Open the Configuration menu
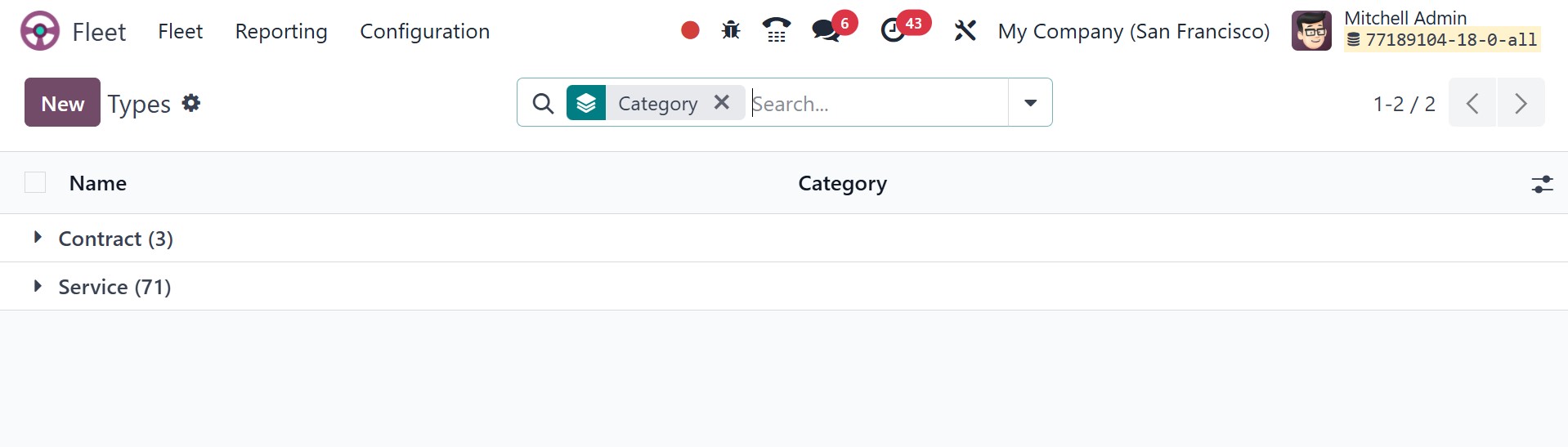 click(x=424, y=31)
